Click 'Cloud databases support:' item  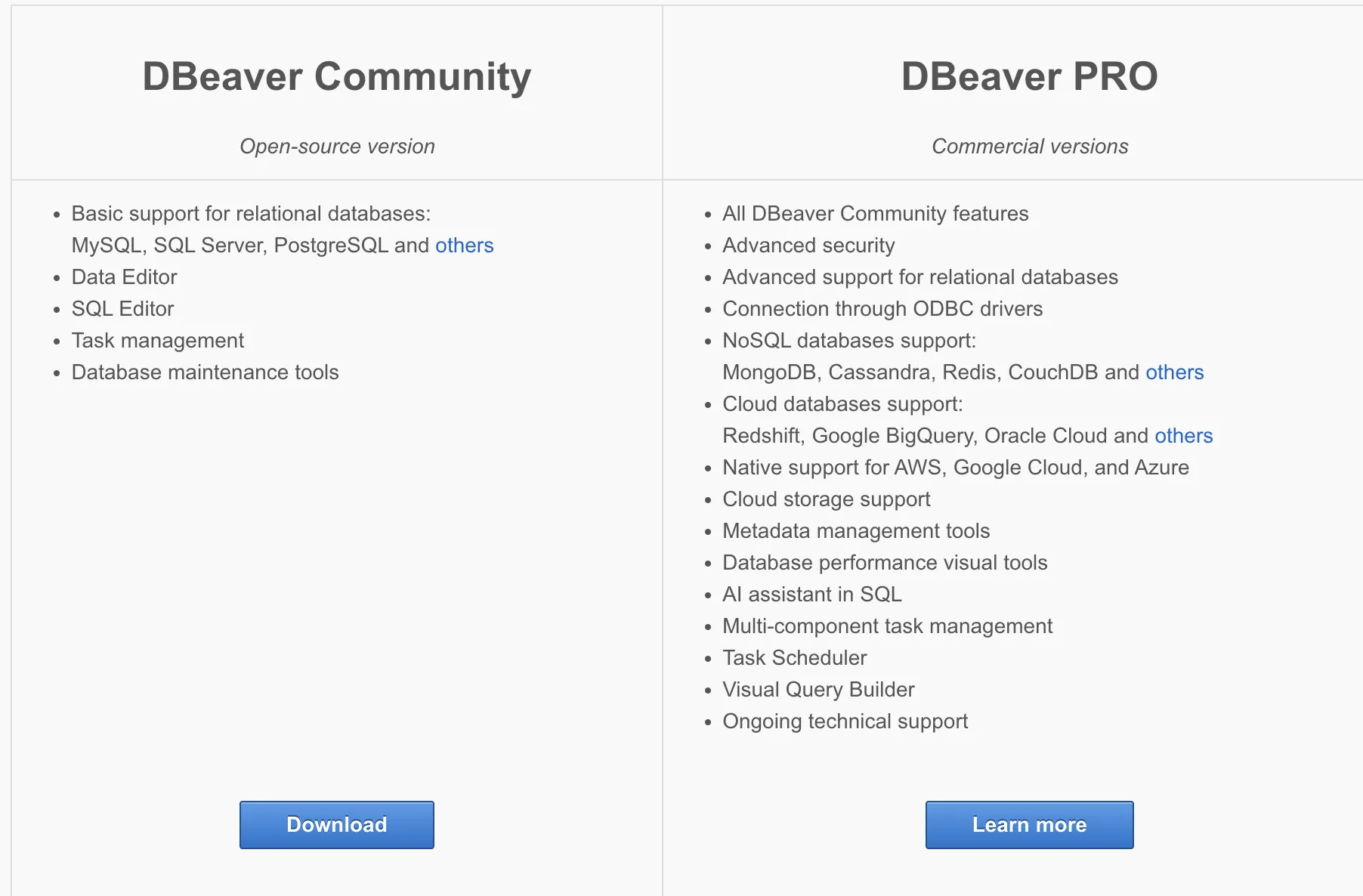[x=842, y=404]
